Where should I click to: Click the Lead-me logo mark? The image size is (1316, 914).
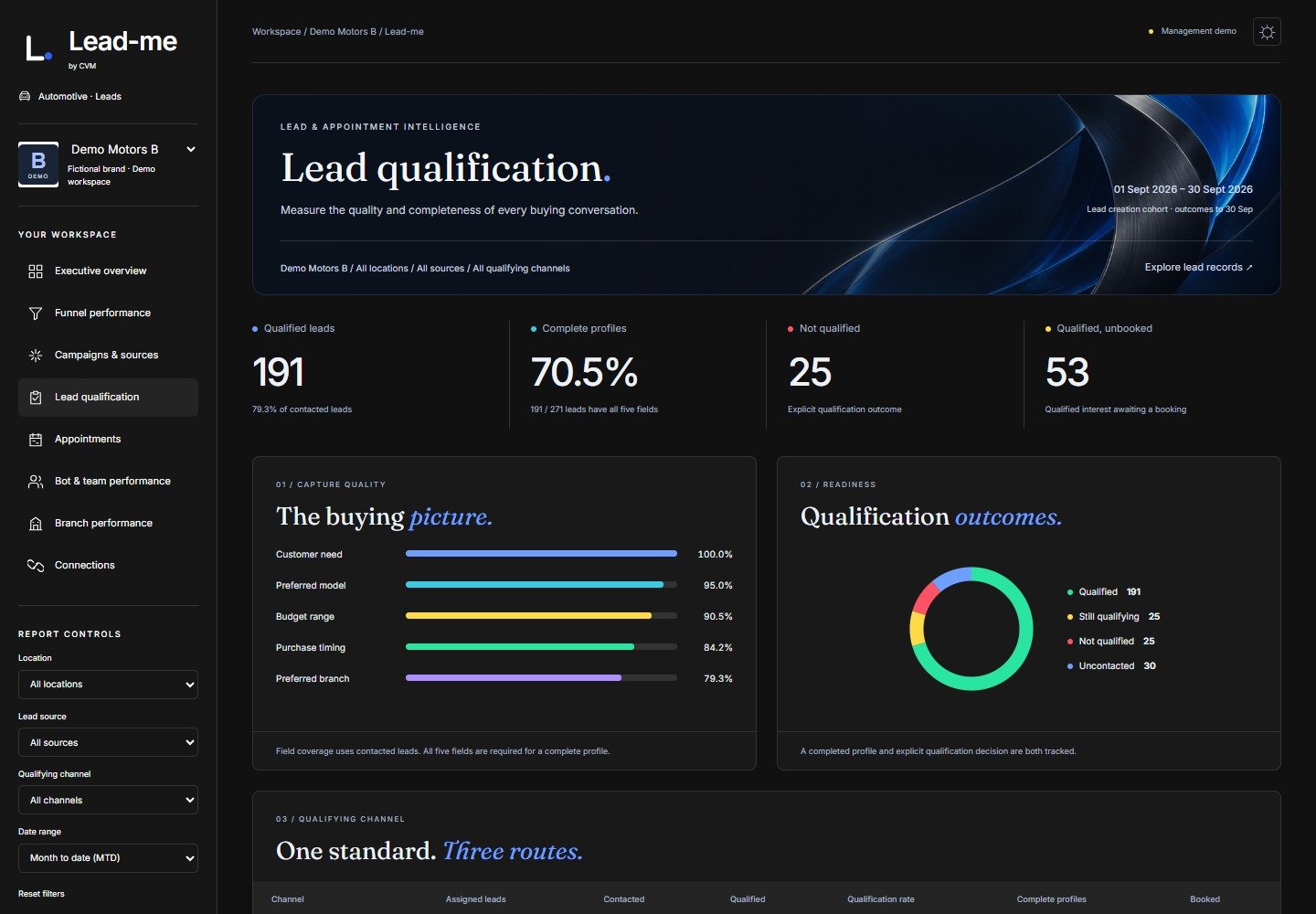coord(38,48)
